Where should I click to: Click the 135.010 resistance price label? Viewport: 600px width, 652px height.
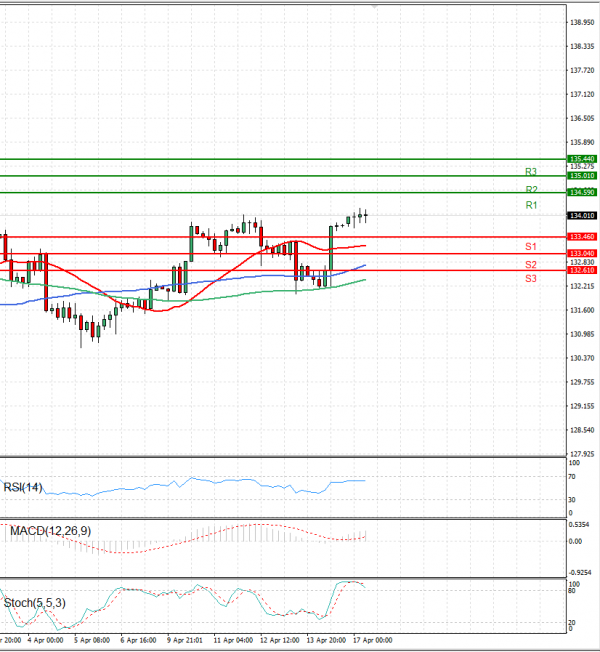[582, 175]
